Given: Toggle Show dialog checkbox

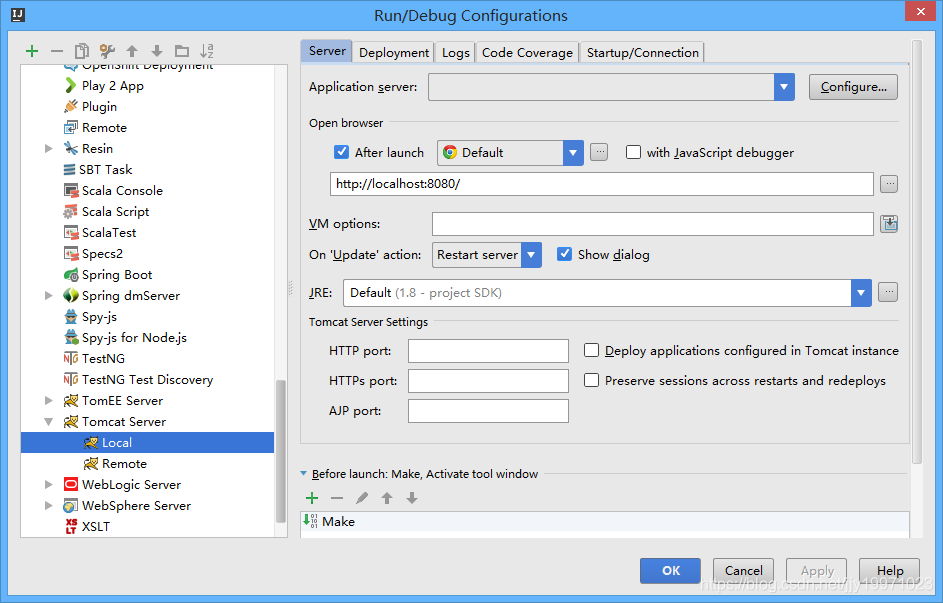Looking at the screenshot, I should coord(564,254).
